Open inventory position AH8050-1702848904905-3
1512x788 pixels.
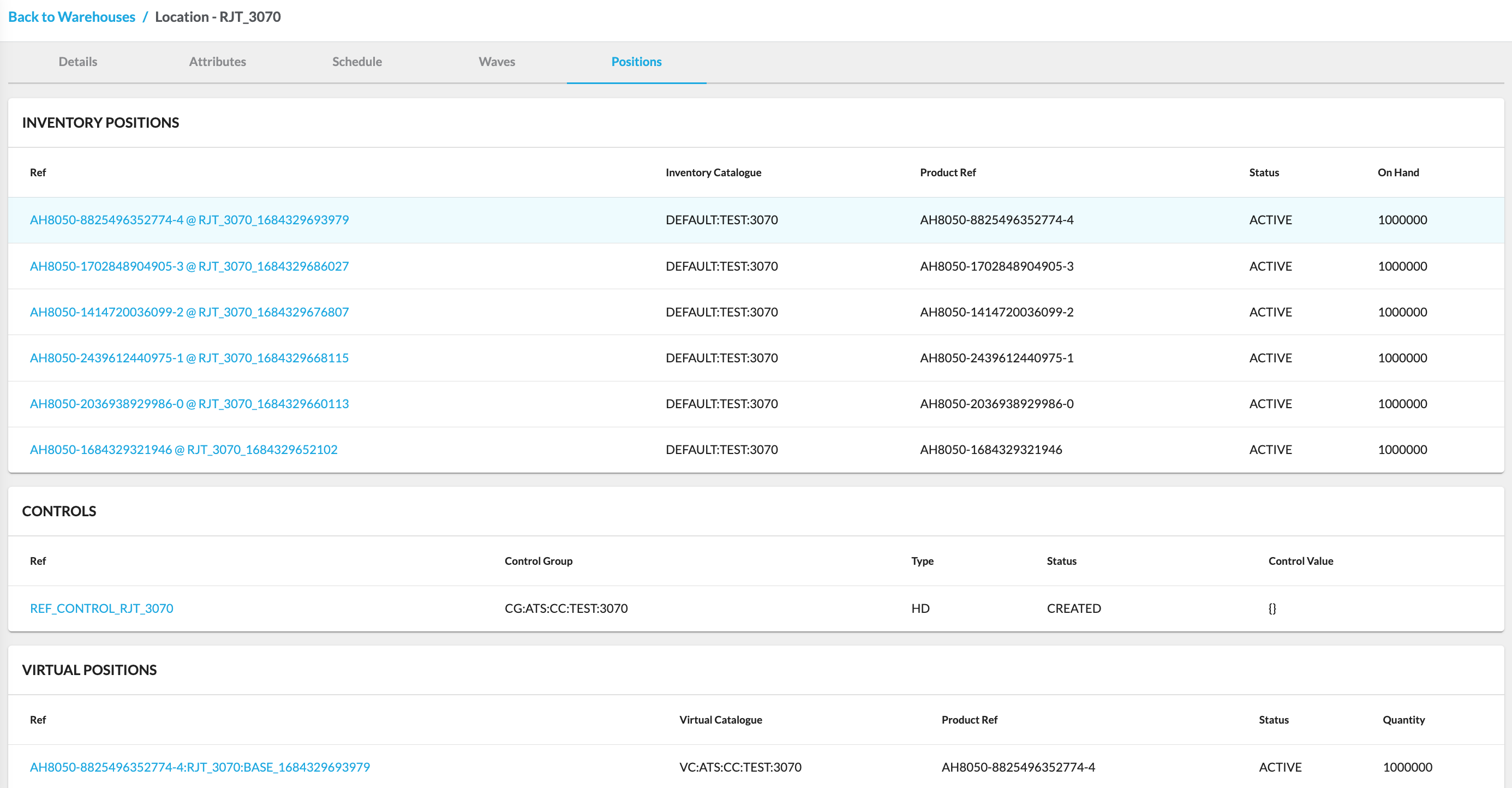[192, 266]
